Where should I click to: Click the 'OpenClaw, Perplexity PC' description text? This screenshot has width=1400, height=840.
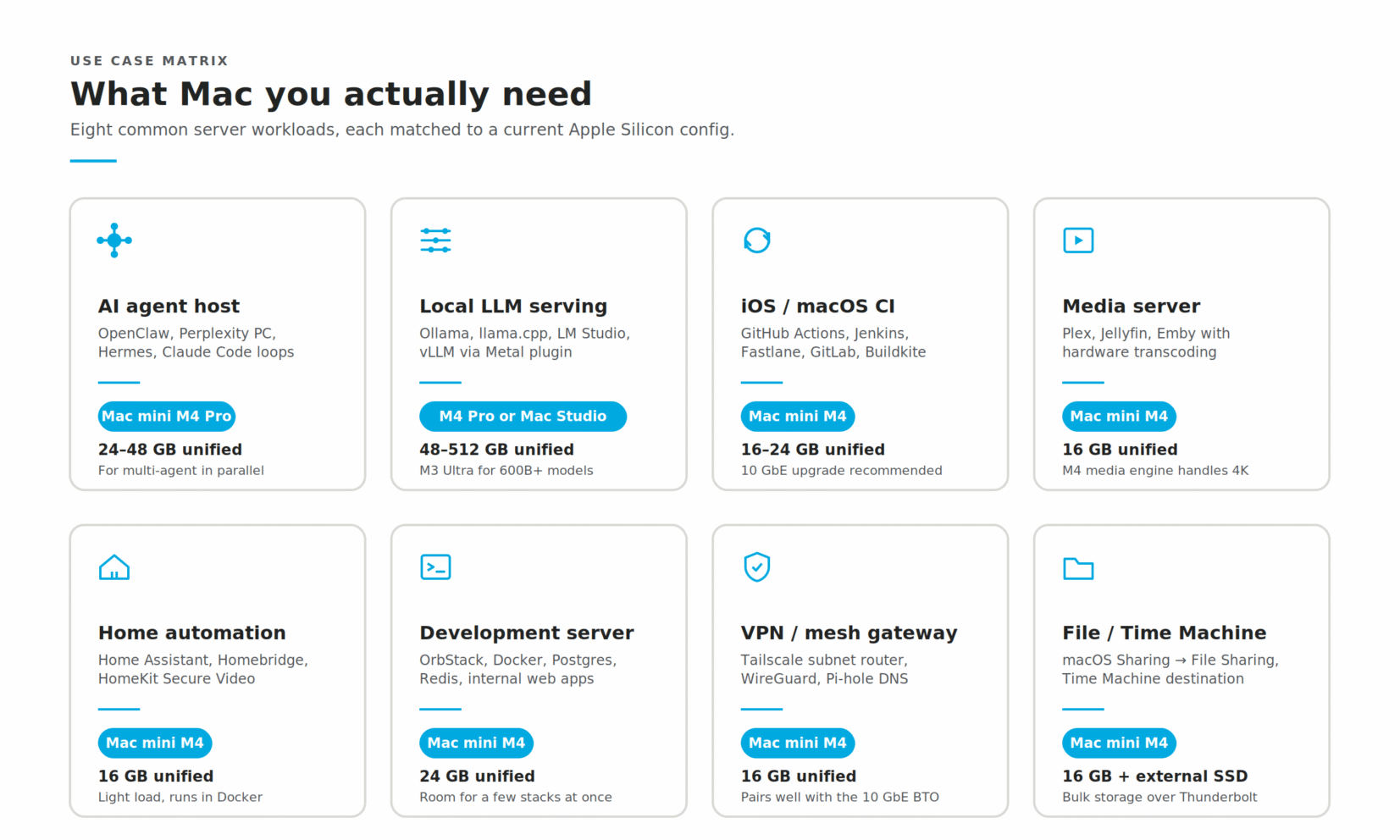click(x=187, y=334)
